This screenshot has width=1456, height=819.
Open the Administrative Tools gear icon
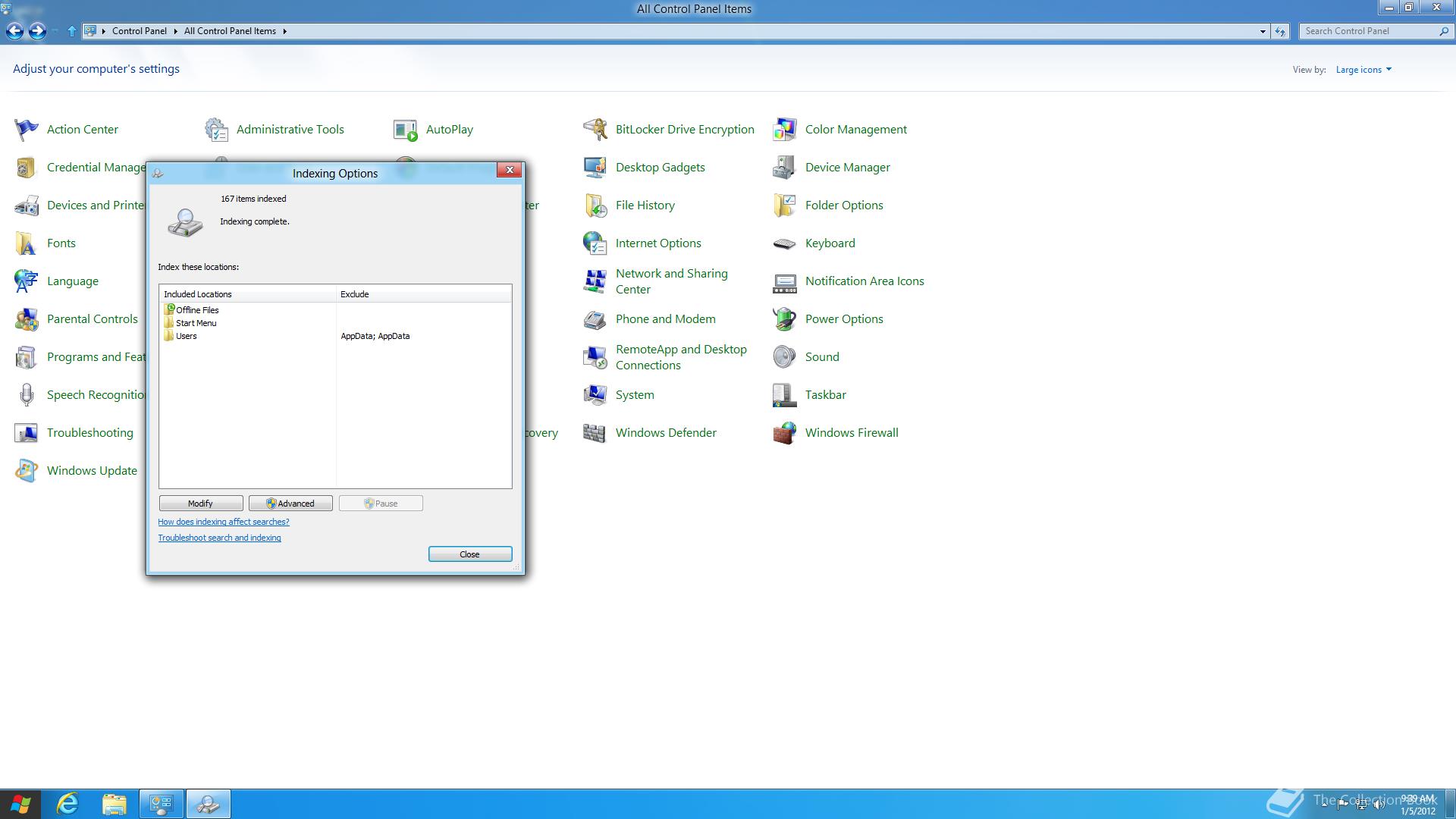[x=216, y=130]
